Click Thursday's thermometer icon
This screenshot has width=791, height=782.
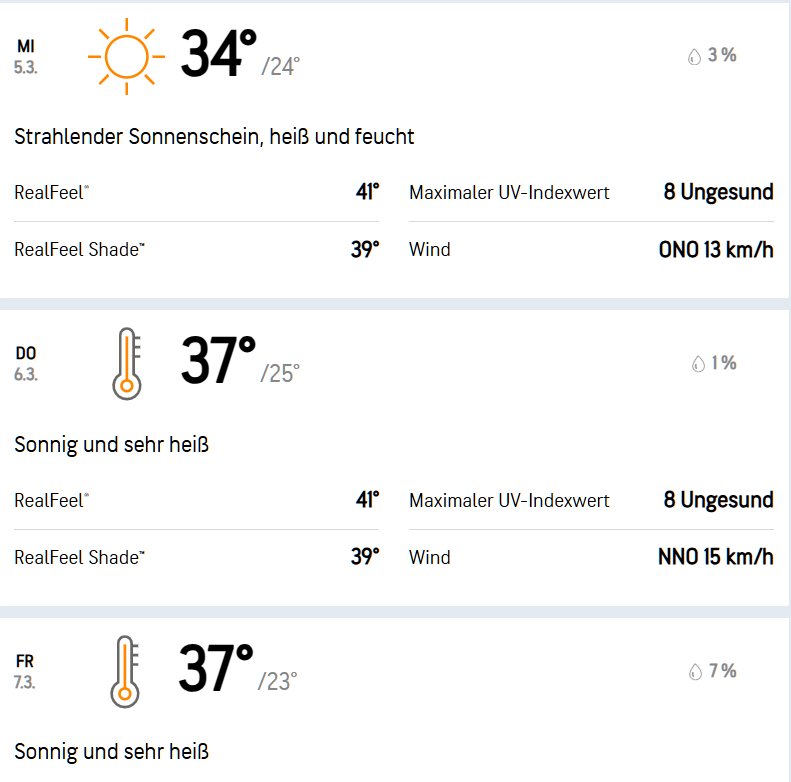tap(126, 363)
